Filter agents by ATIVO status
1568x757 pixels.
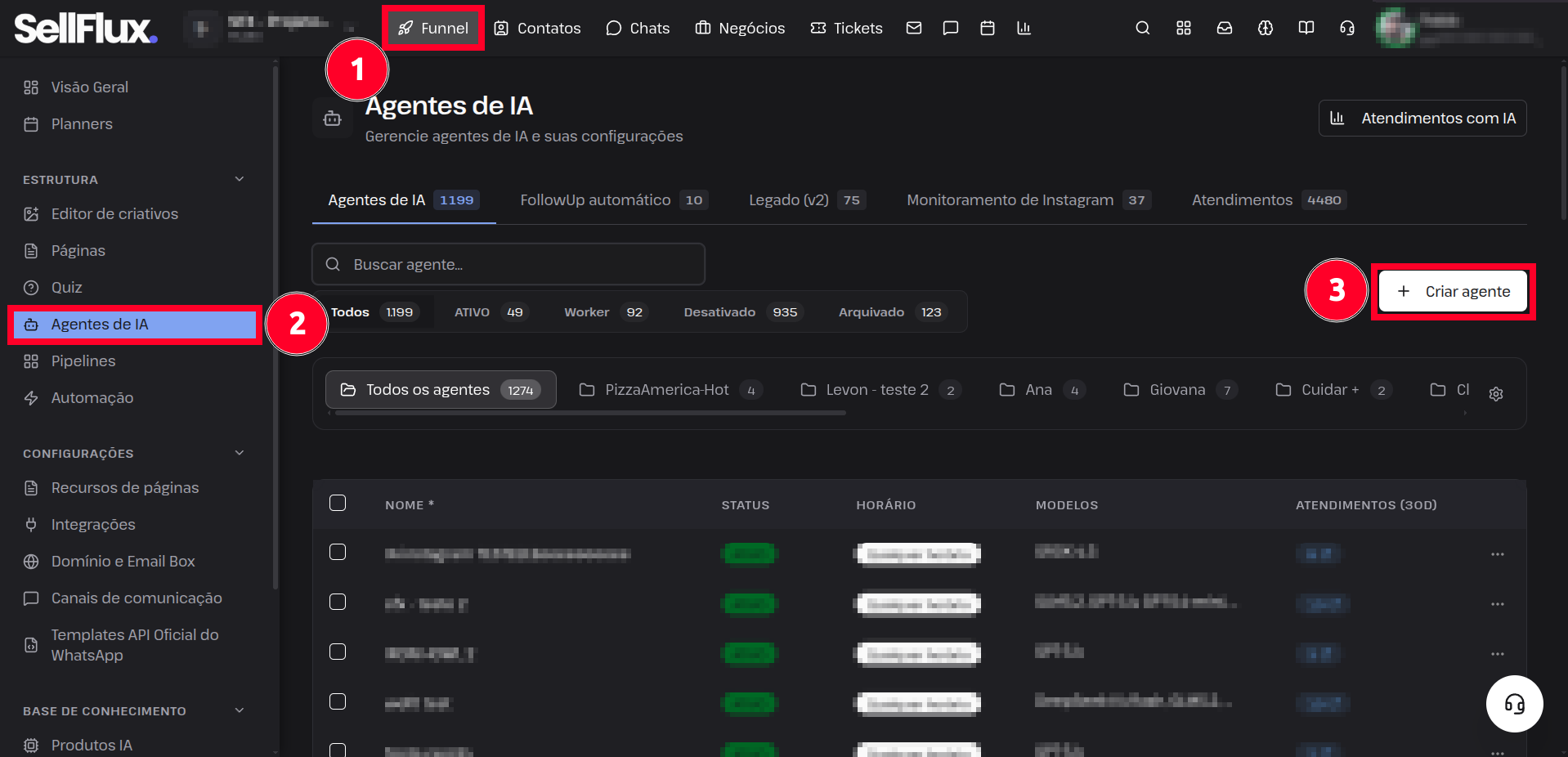pyautogui.click(x=491, y=312)
